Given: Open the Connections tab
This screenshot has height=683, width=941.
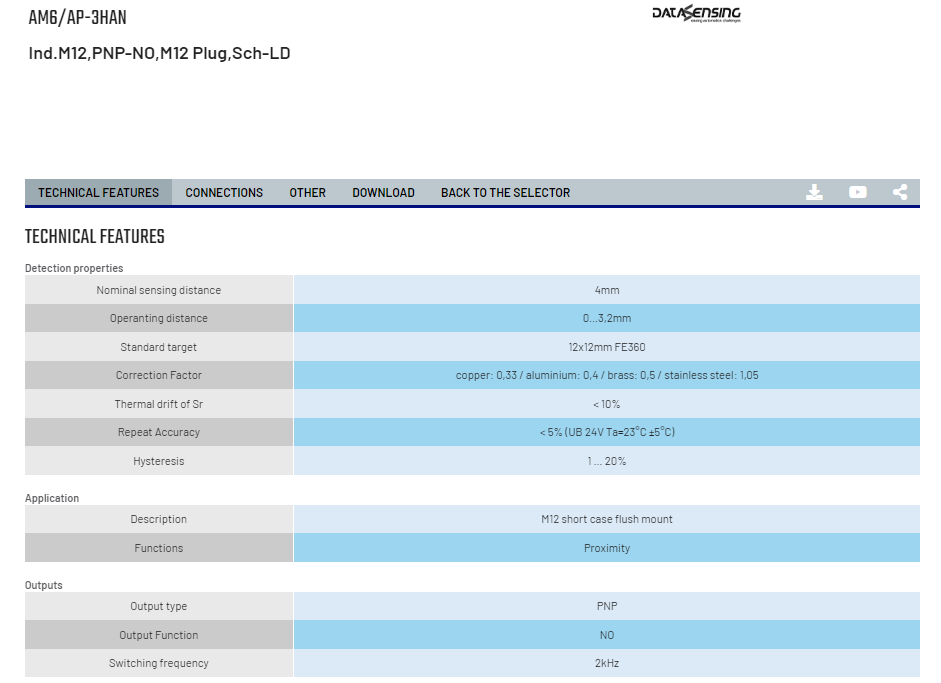Looking at the screenshot, I should click(224, 193).
